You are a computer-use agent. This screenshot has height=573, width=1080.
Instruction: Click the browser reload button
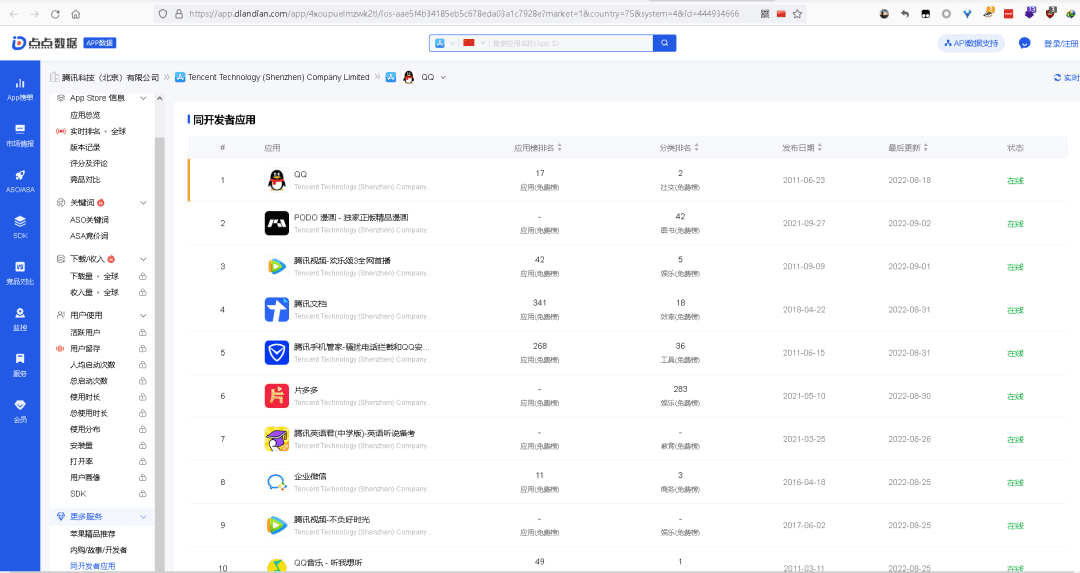(55, 14)
